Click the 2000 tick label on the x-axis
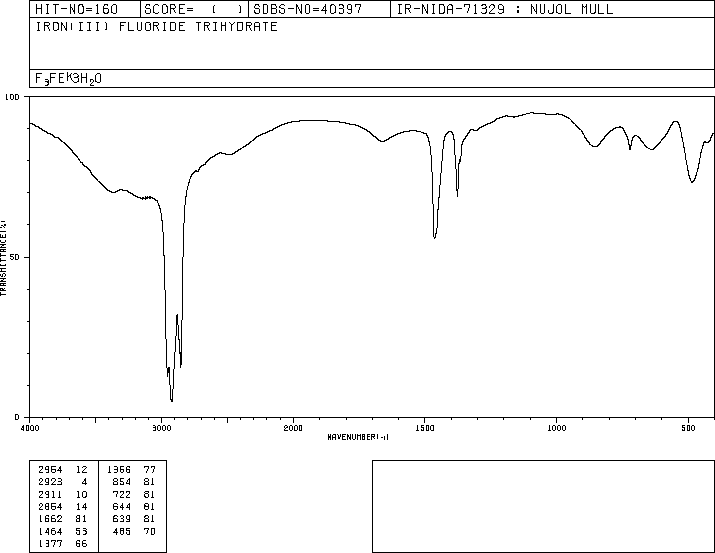715x553 pixels. tap(293, 428)
